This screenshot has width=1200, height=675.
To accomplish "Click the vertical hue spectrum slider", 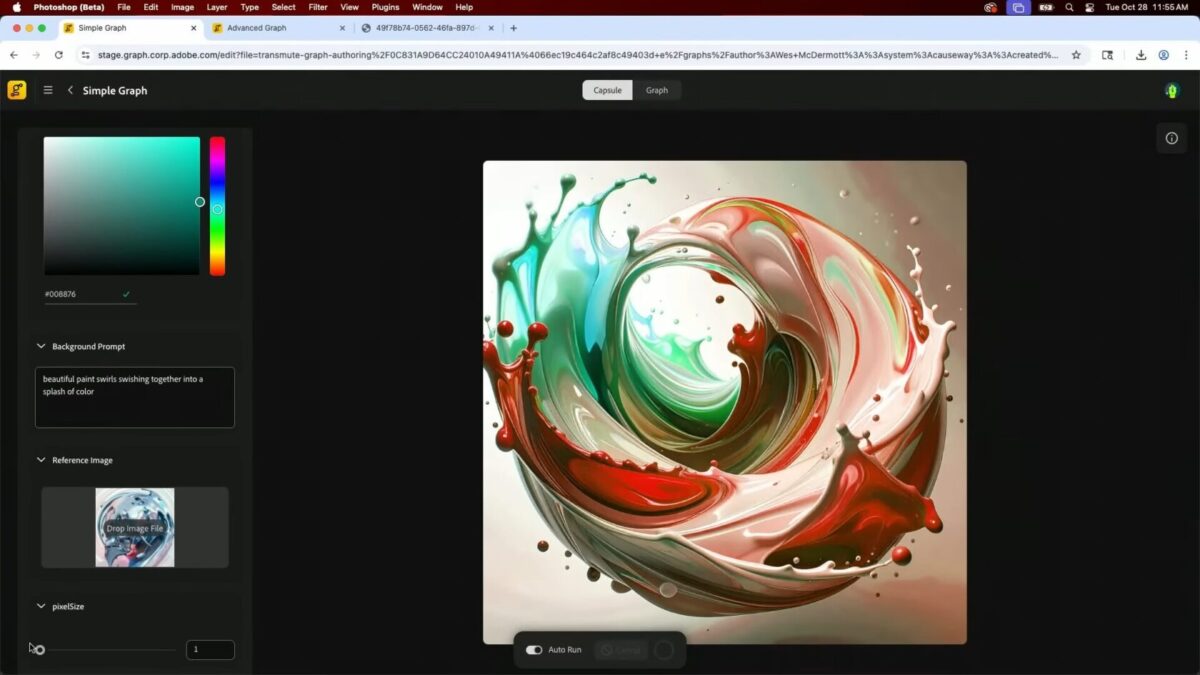I will (217, 205).
